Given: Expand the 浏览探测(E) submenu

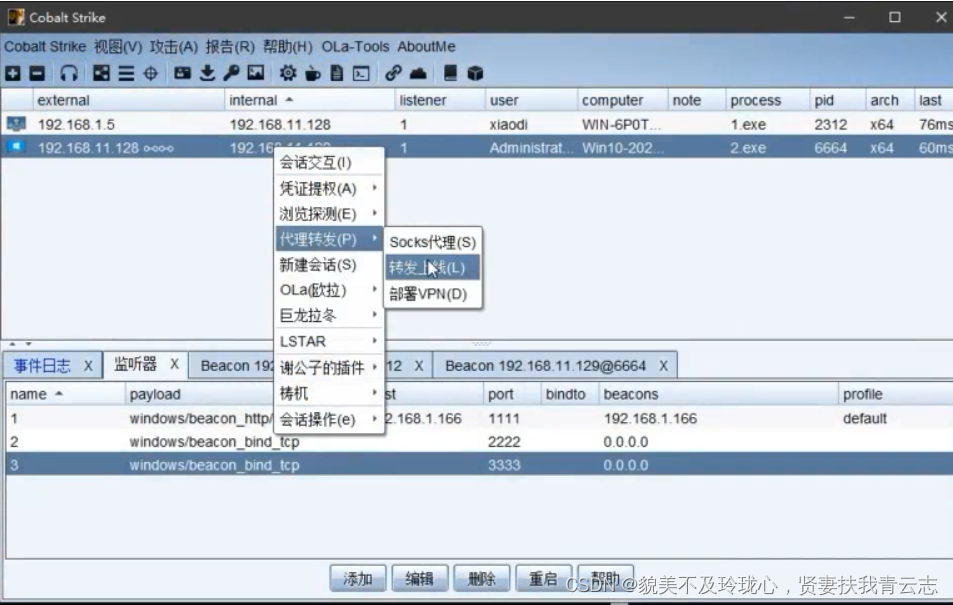Looking at the screenshot, I should [x=329, y=214].
